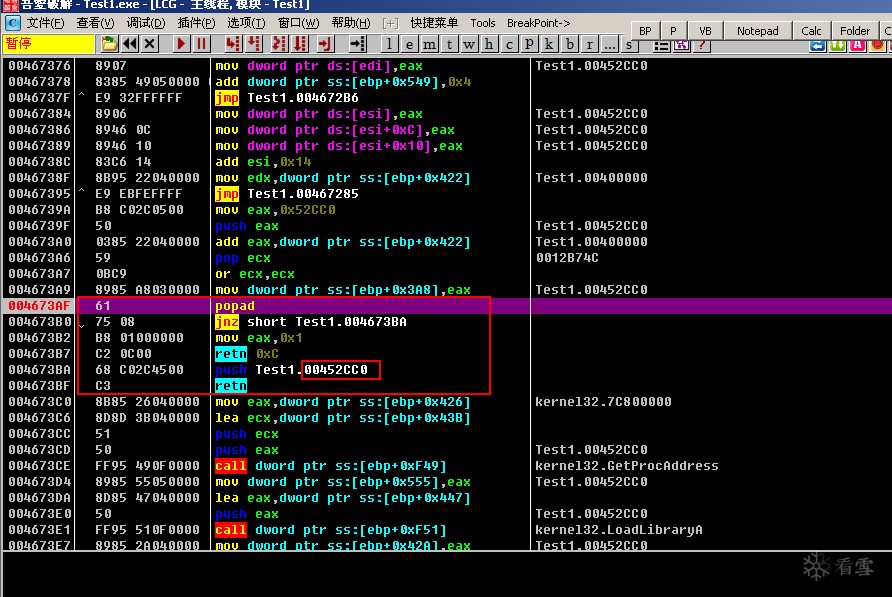This screenshot has height=597, width=892.
Task: Open Call stack 'k' button
Action: [549, 44]
